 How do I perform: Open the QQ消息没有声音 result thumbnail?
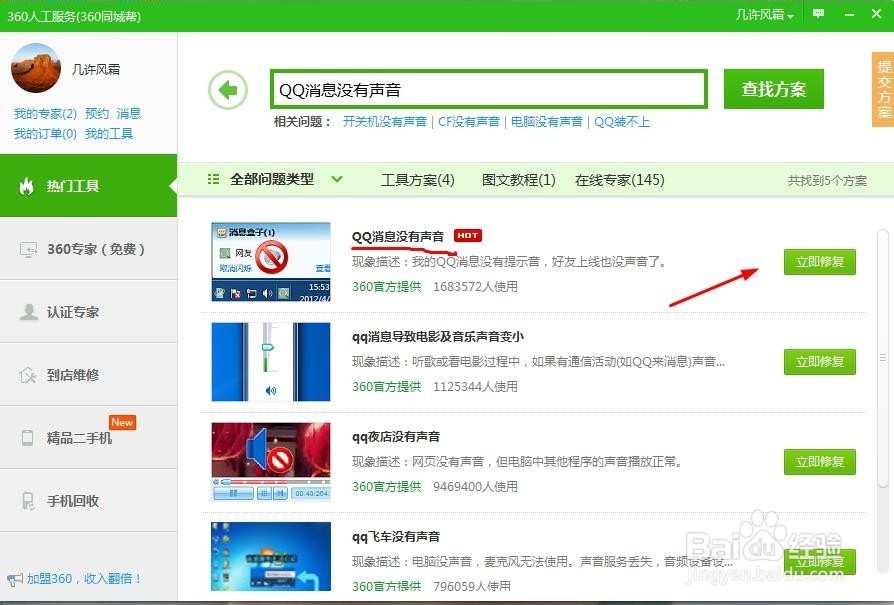tap(271, 262)
